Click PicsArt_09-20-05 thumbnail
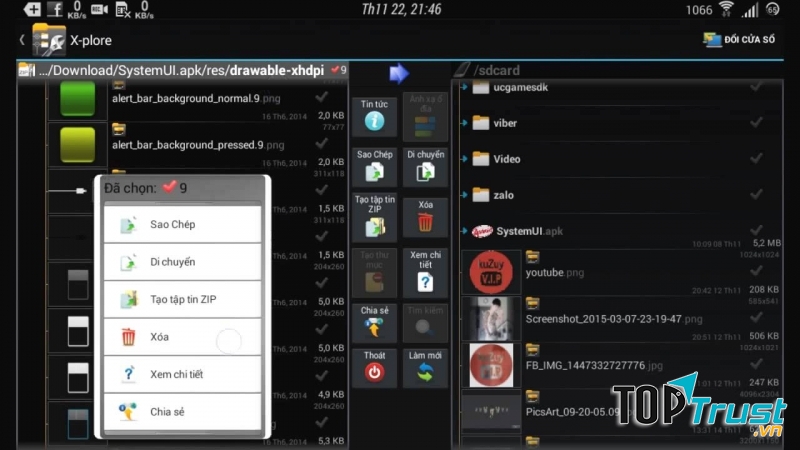This screenshot has height=450, width=800. click(491, 411)
